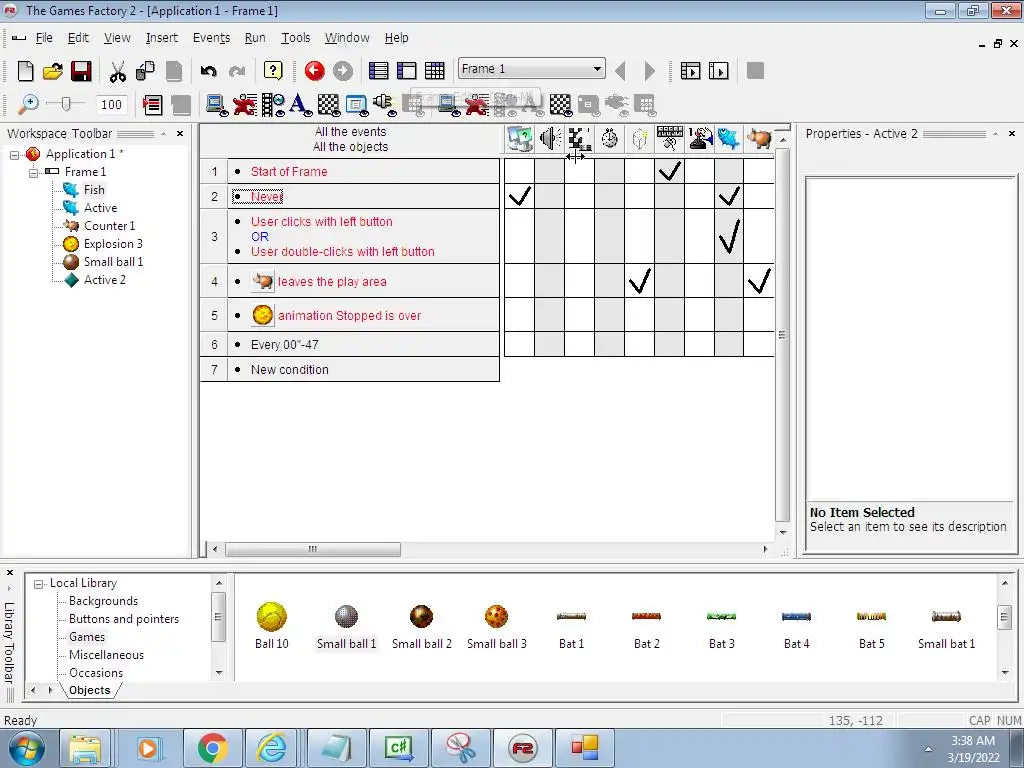Viewport: 1024px width, 768px height.
Task: Switch to the Objects tab in library
Action: [x=89, y=690]
